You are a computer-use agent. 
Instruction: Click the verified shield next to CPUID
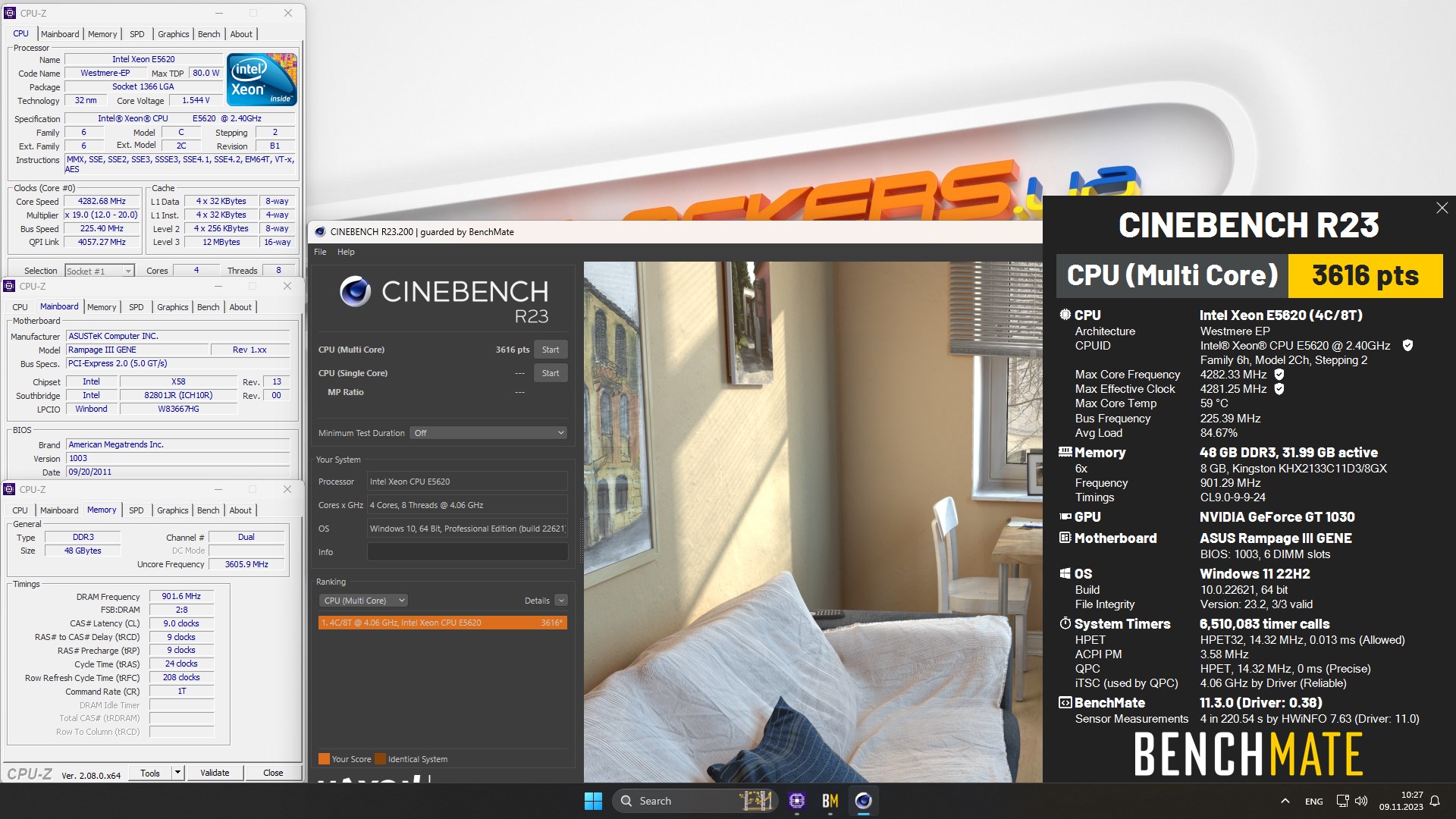pos(1407,346)
